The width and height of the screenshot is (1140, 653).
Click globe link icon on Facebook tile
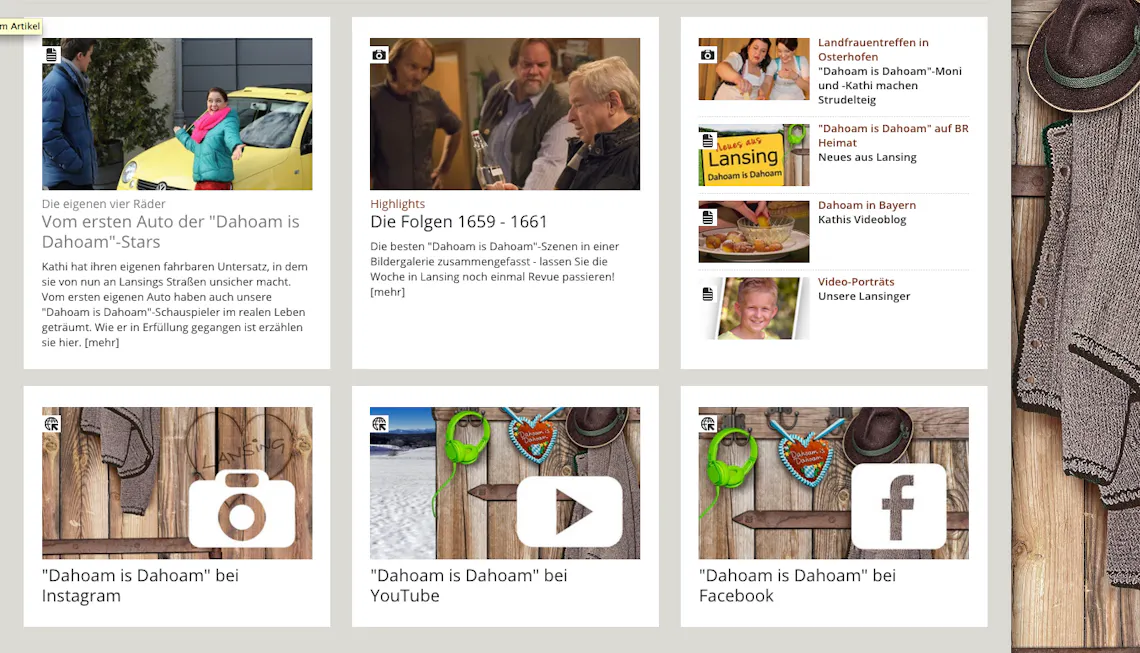708,424
